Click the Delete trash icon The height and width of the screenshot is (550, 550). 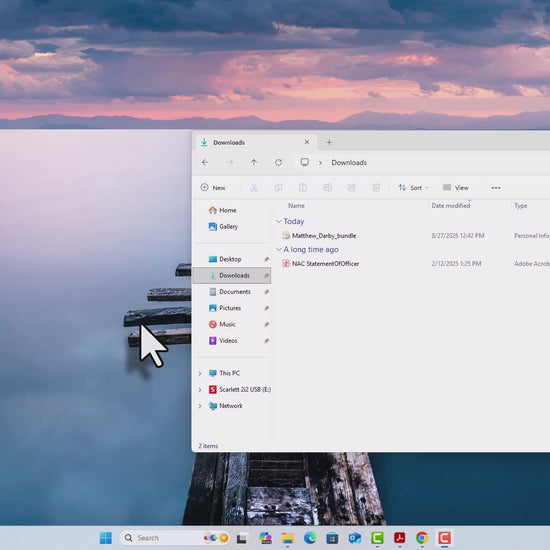pyautogui.click(x=376, y=188)
